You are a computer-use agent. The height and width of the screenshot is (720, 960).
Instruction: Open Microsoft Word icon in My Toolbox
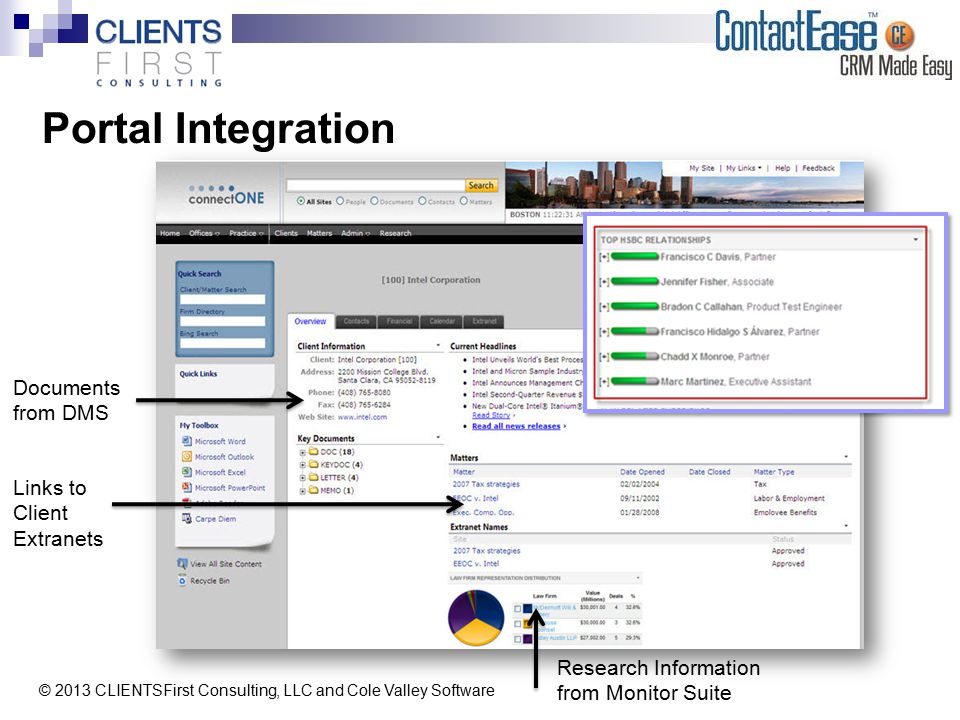click(x=187, y=441)
